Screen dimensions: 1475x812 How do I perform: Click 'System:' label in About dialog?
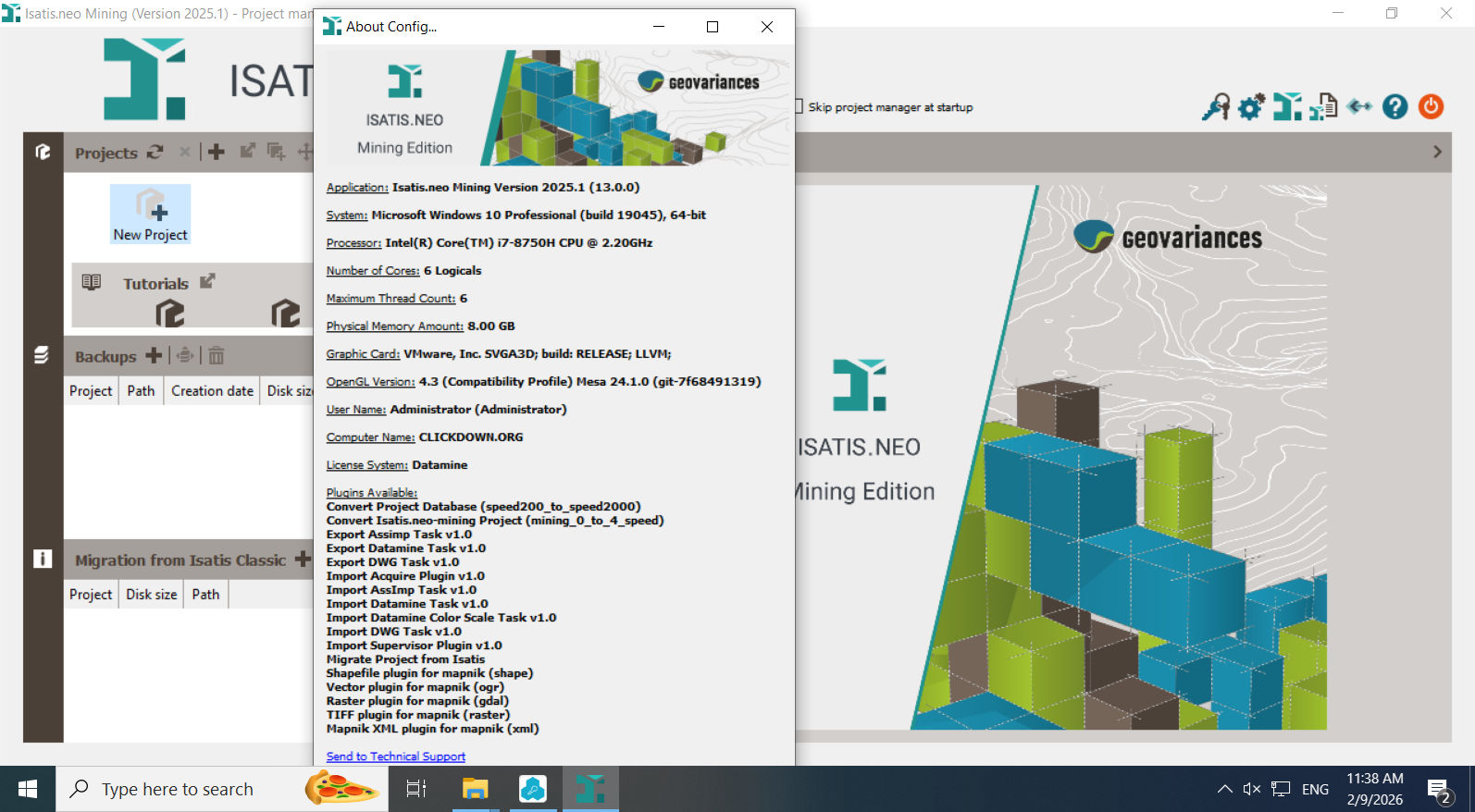(x=347, y=215)
